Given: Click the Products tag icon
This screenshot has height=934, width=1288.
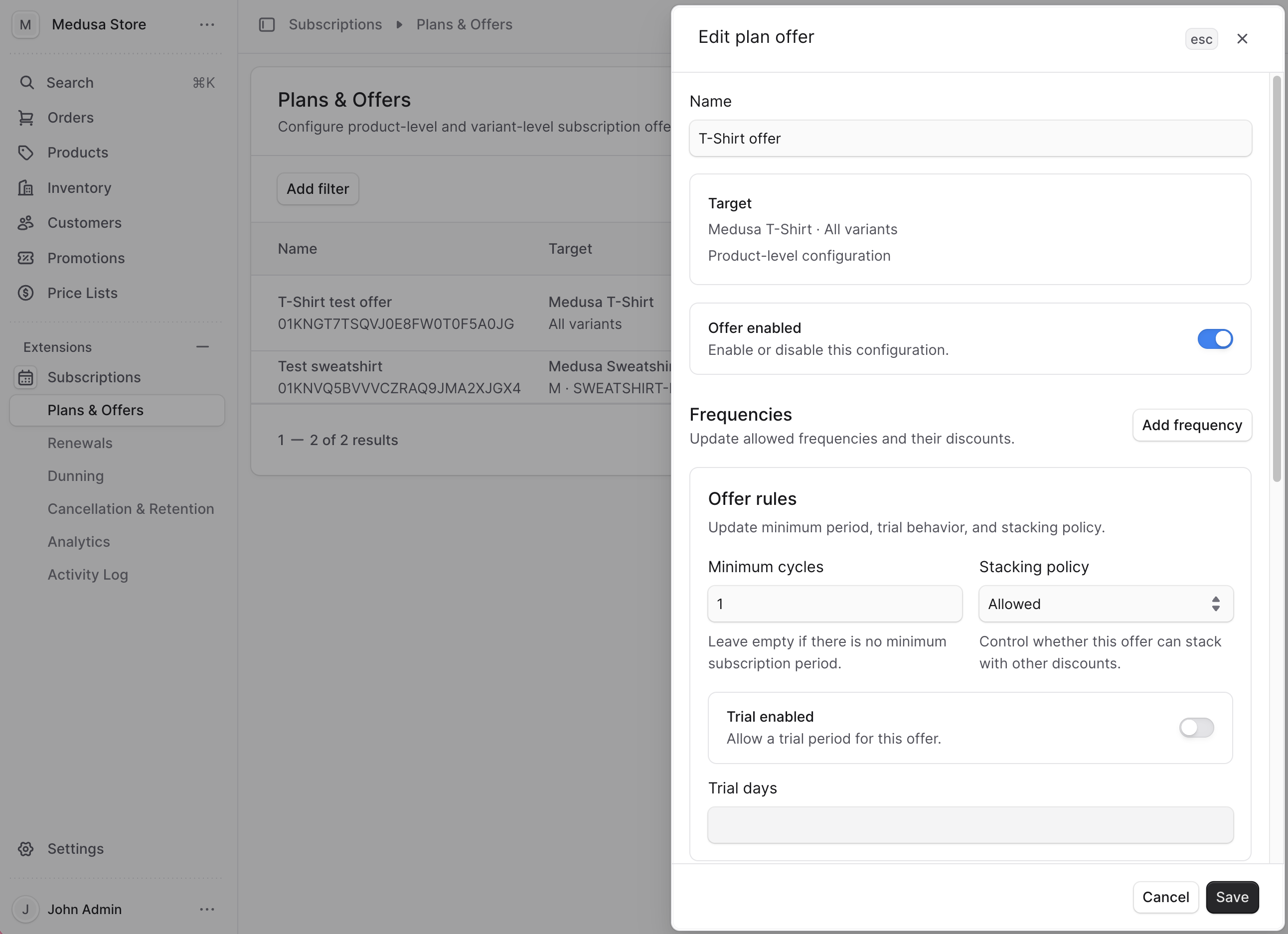Looking at the screenshot, I should (26, 153).
